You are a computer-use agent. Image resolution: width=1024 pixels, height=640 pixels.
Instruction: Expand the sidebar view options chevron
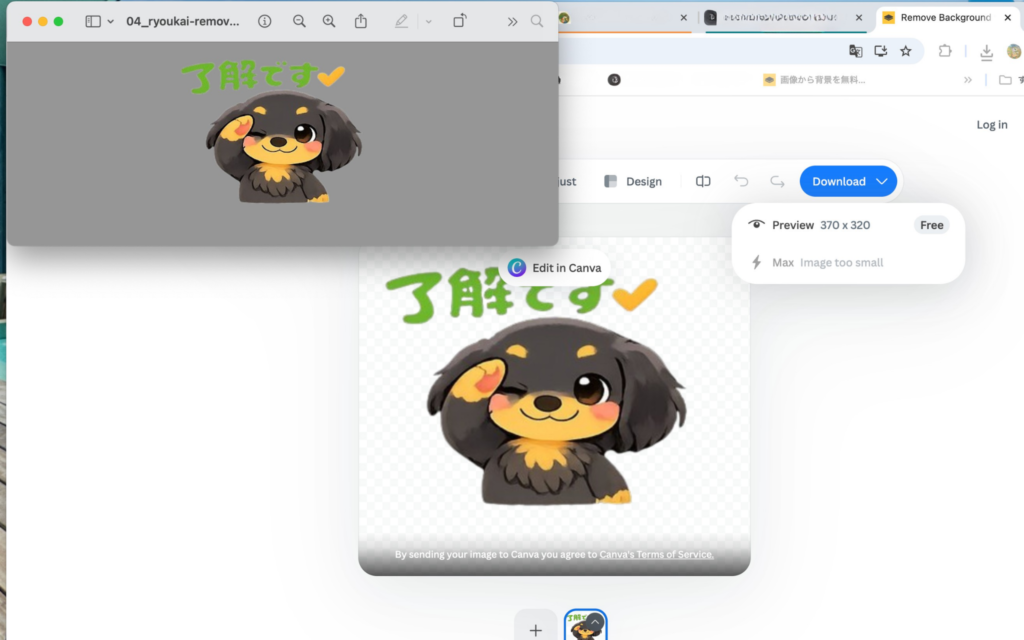pos(110,22)
